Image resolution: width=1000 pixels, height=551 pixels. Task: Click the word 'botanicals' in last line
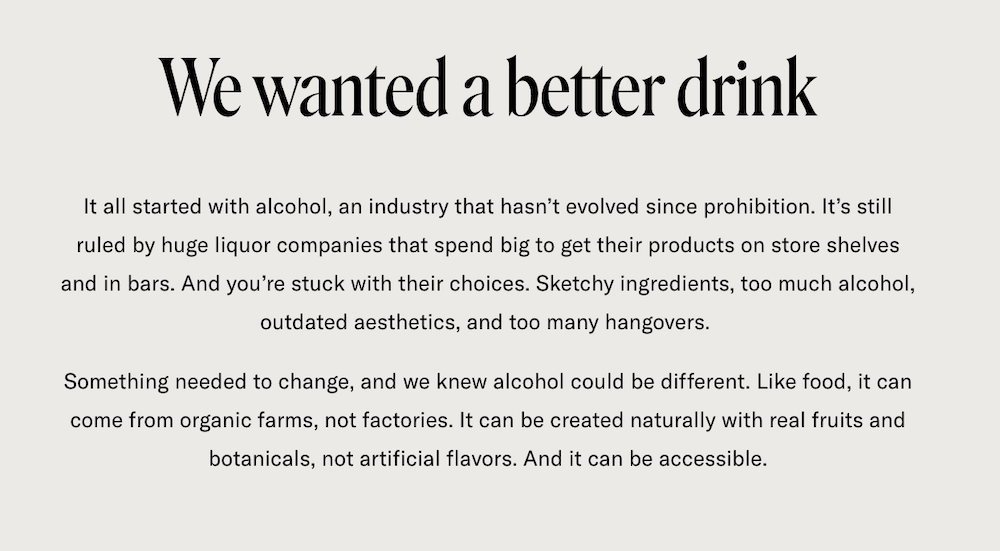click(260, 459)
